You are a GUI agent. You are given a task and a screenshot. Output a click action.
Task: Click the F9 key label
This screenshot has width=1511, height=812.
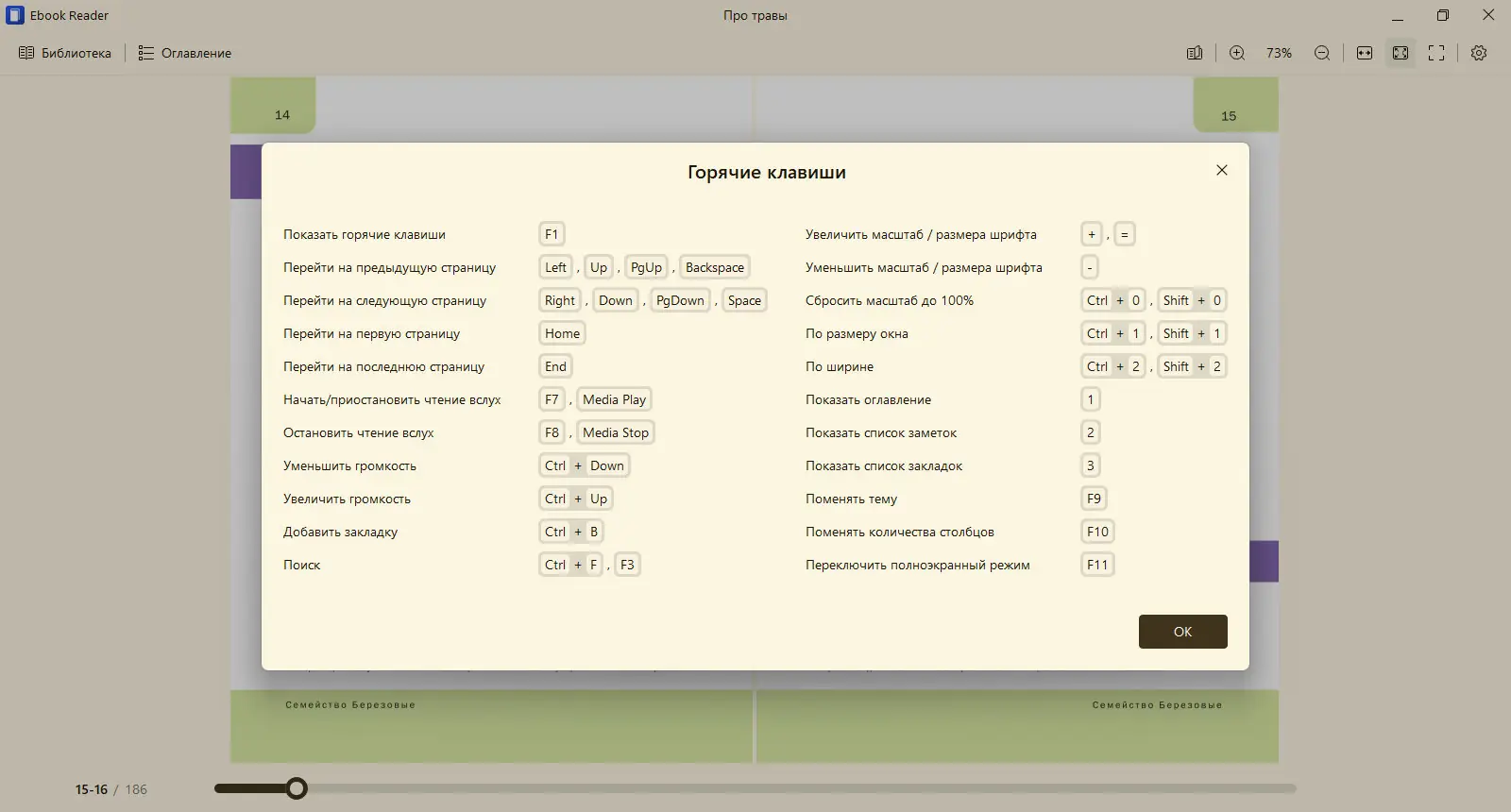pyautogui.click(x=1094, y=499)
